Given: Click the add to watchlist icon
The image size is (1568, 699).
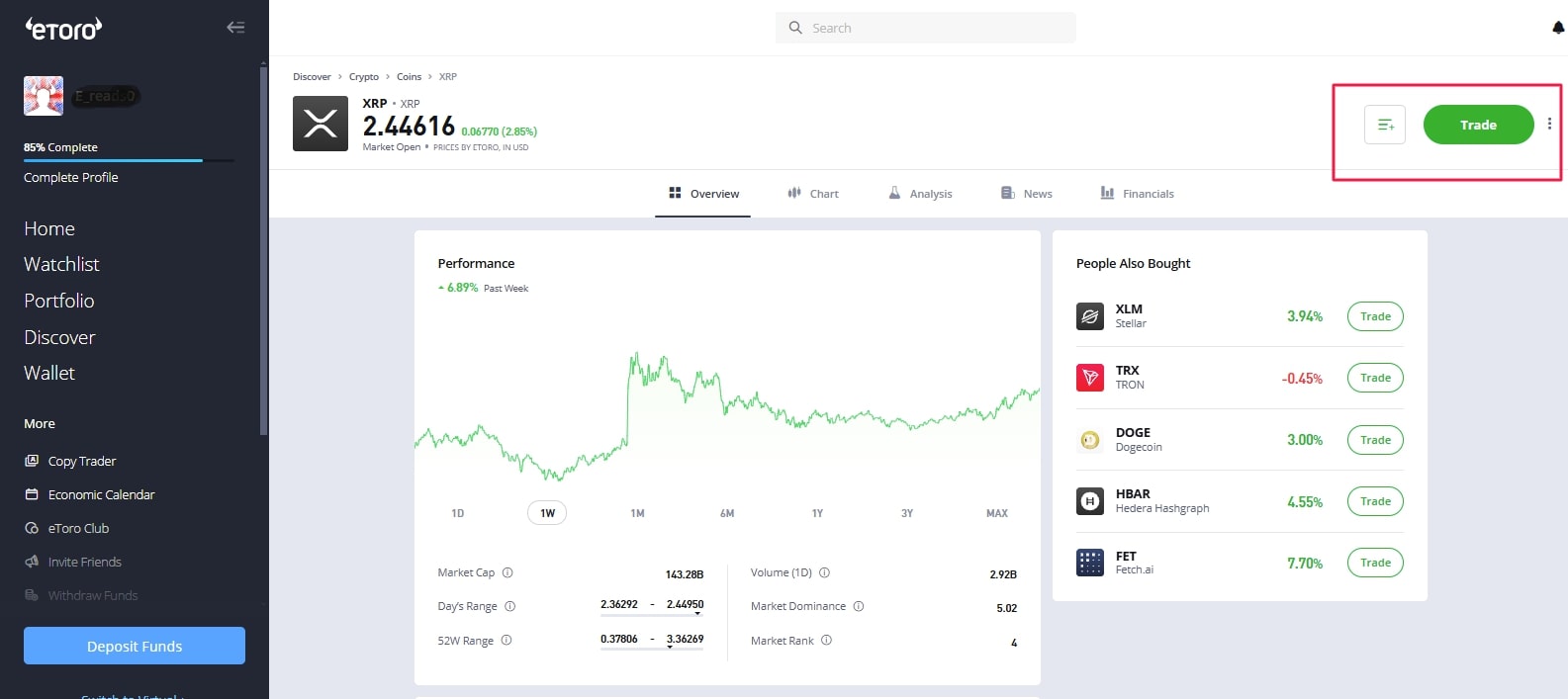Looking at the screenshot, I should (1385, 125).
